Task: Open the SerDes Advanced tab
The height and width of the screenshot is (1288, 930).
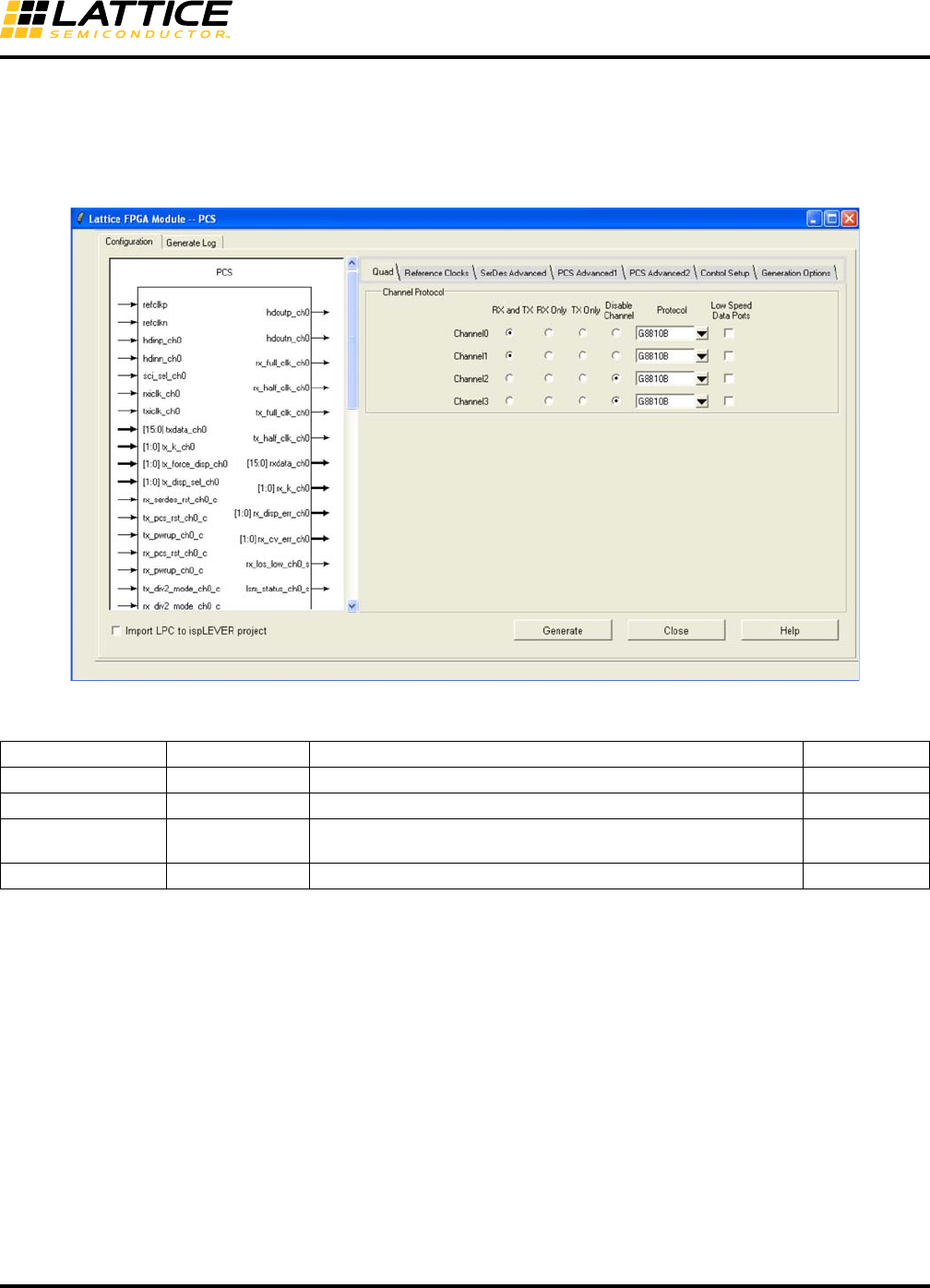Action: tap(513, 273)
